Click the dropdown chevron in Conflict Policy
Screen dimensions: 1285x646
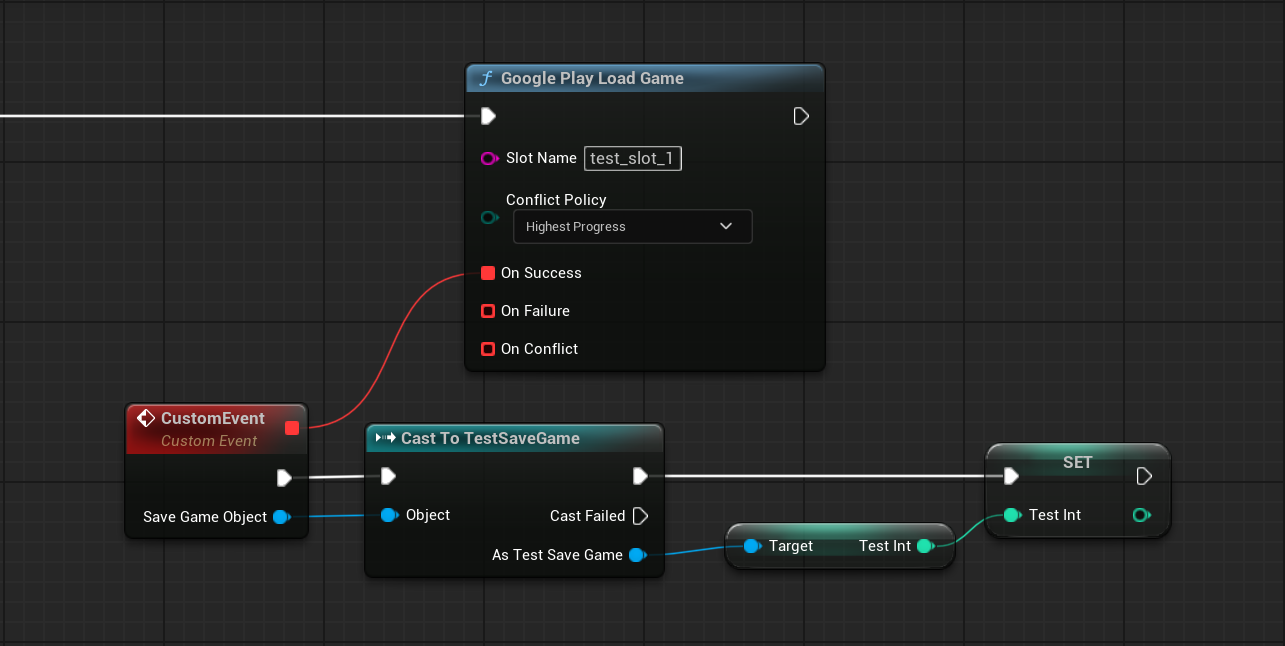tap(726, 227)
